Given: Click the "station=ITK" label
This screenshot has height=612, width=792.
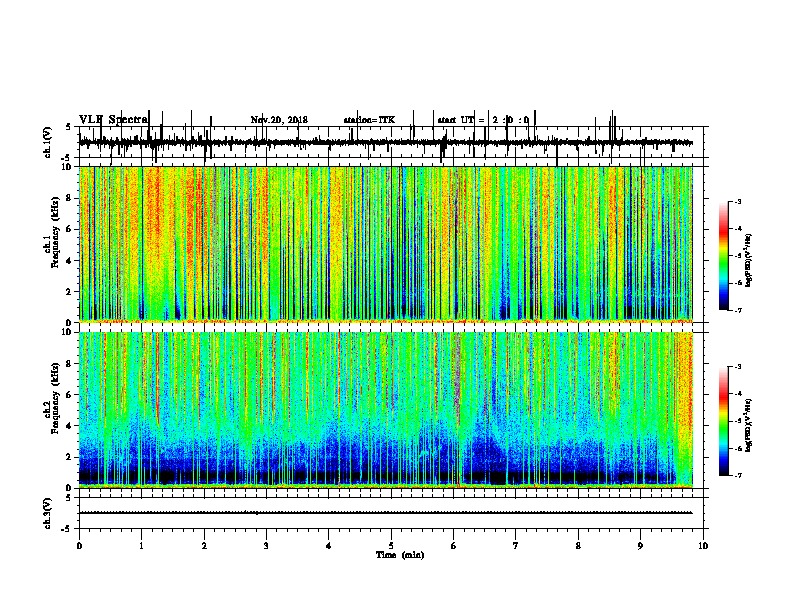Looking at the screenshot, I should pyautogui.click(x=369, y=120).
